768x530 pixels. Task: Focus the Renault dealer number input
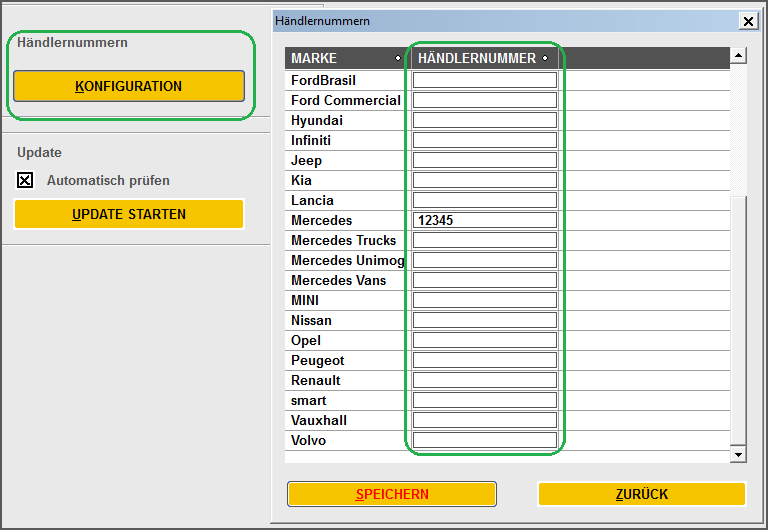tap(484, 380)
